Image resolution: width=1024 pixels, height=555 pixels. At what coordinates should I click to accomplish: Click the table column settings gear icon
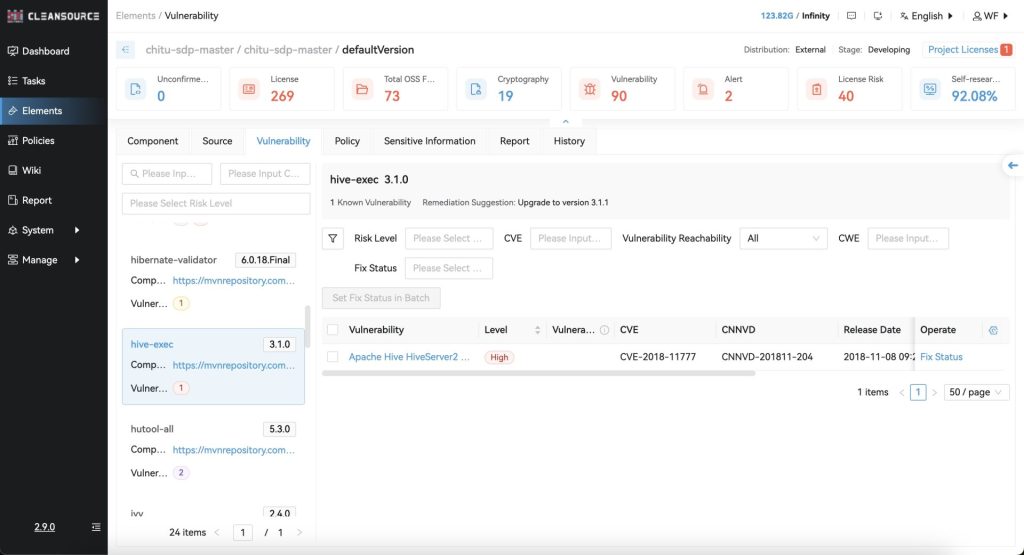tap(992, 330)
